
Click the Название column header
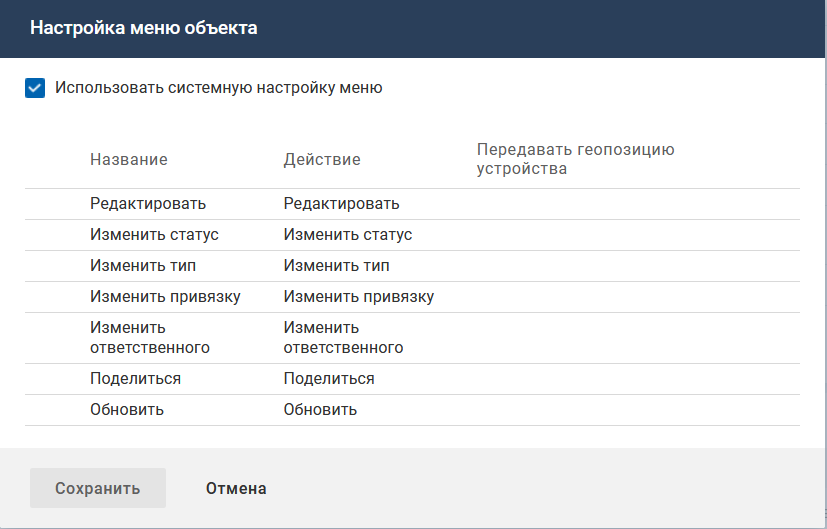(x=129, y=160)
